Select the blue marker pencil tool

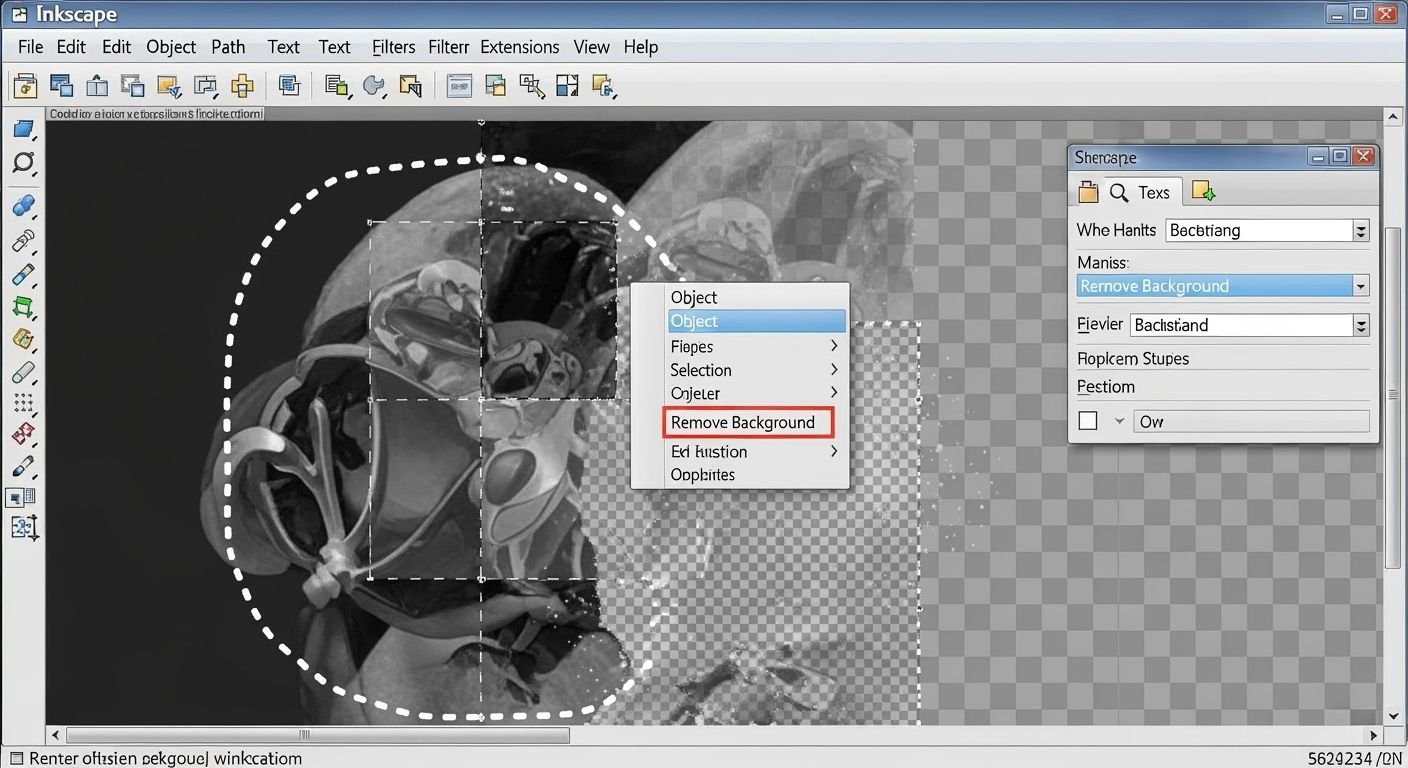pyautogui.click(x=23, y=274)
